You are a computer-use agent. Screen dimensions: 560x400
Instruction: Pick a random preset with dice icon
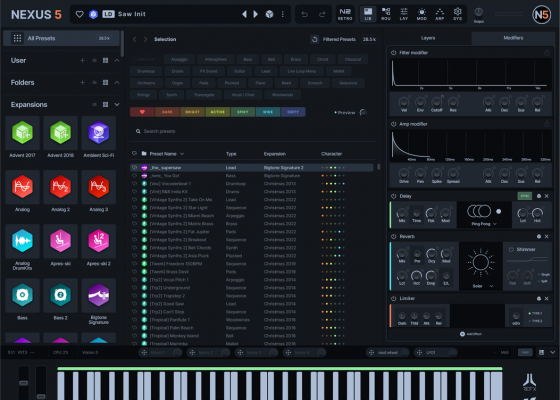[270, 14]
